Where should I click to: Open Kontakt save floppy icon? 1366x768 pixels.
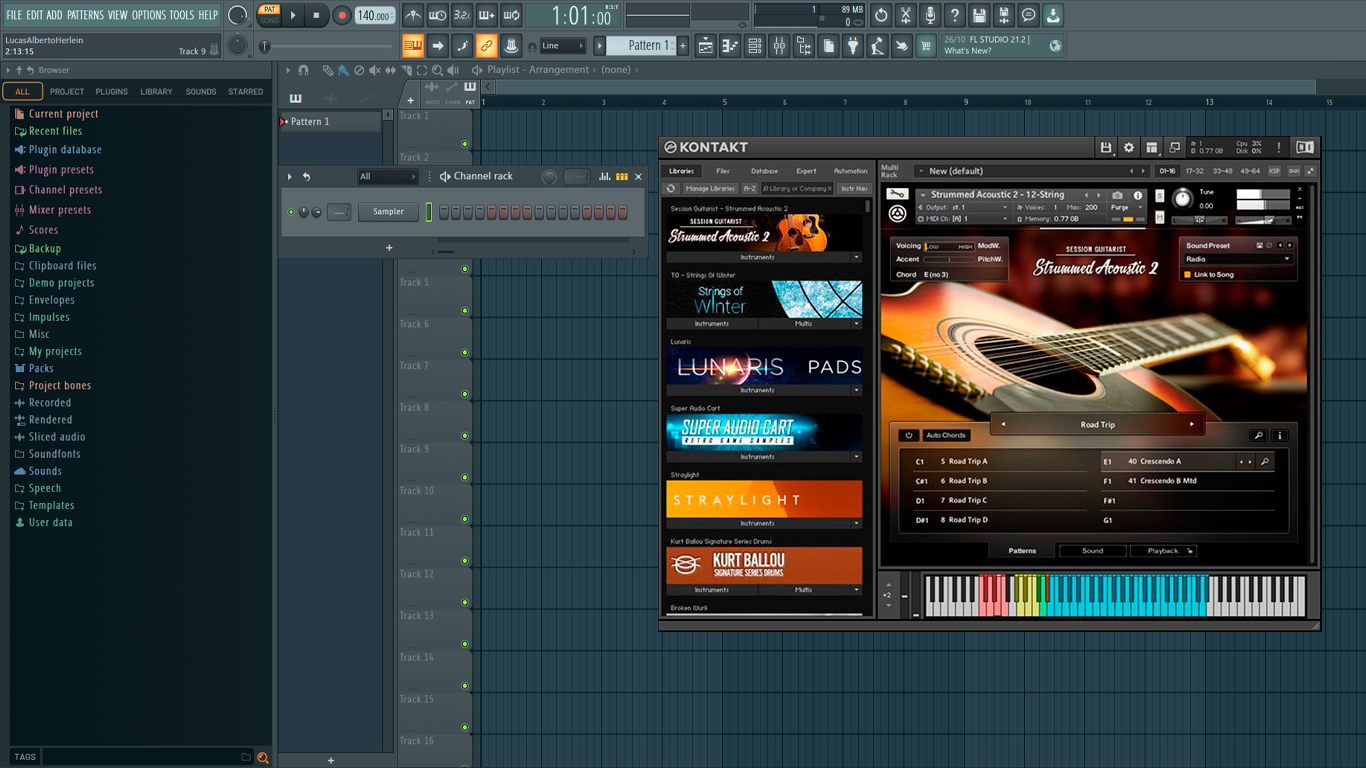pos(1106,147)
